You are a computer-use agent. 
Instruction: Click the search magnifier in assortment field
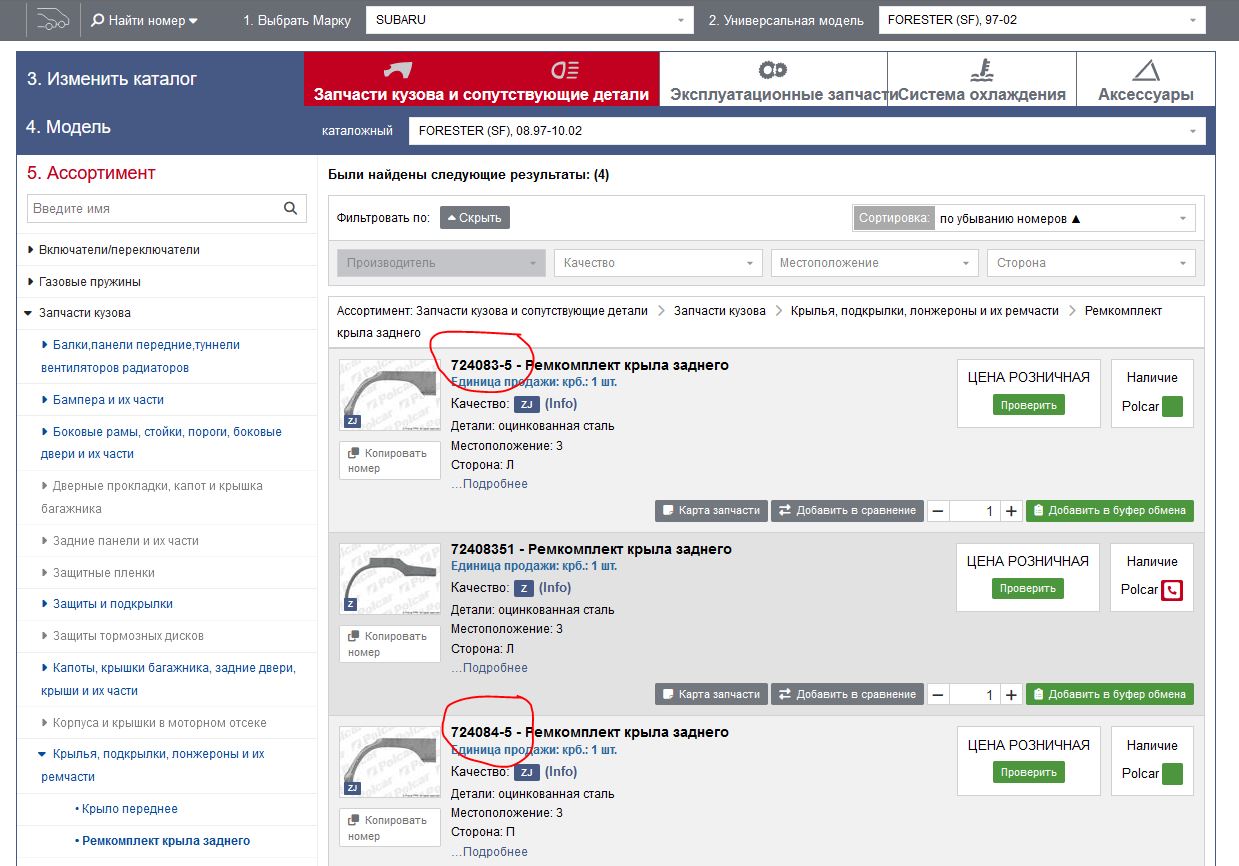coord(290,208)
